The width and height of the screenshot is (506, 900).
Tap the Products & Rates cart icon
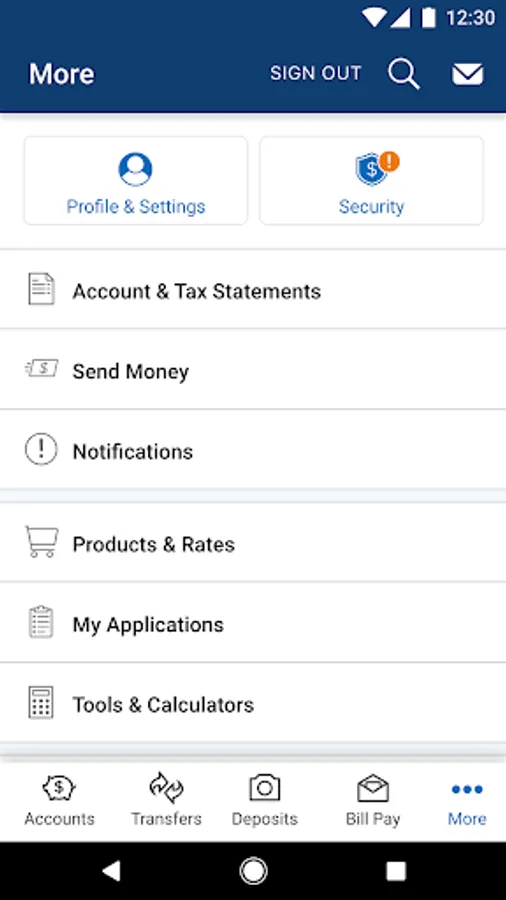coord(41,542)
